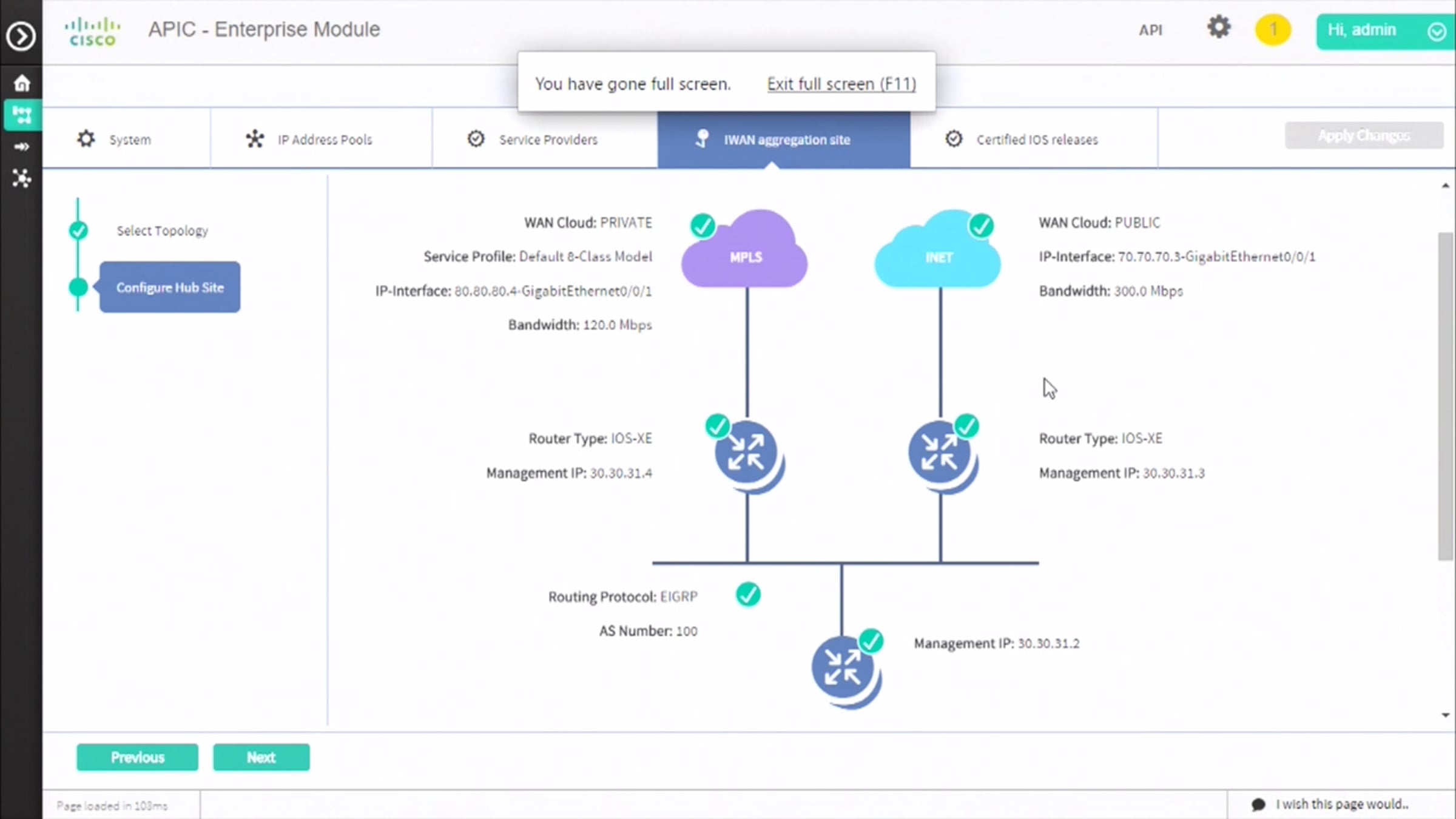Screen dimensions: 1456x819
Task: Click the Cisco logo
Action: click(92, 32)
